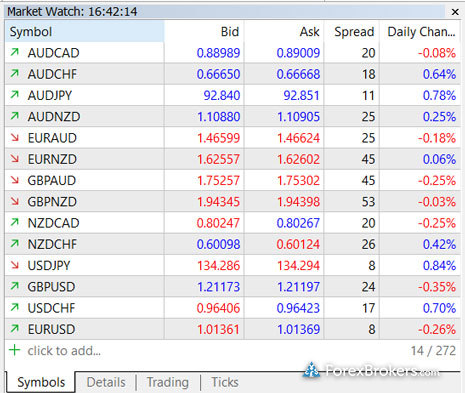
Task: Select the USDJPY symbol name
Action: [49, 266]
